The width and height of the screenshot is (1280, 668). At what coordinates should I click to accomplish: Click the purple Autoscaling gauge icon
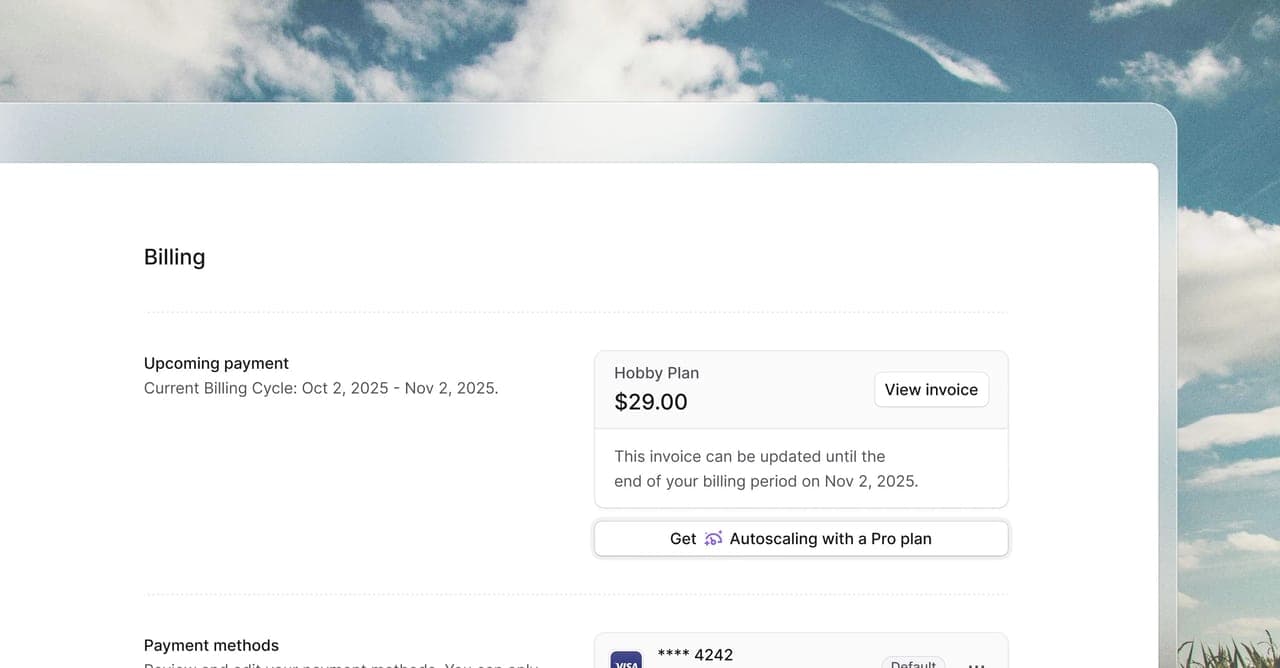click(x=713, y=539)
